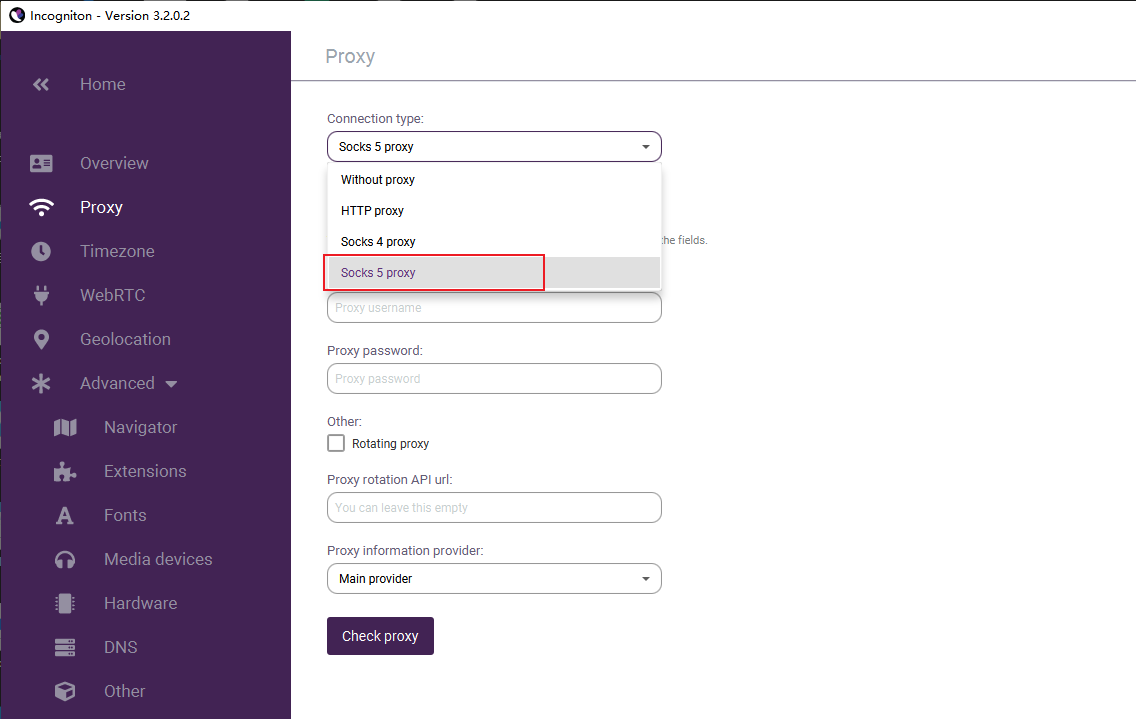
Task: Click the Overview ID card icon
Action: [41, 163]
